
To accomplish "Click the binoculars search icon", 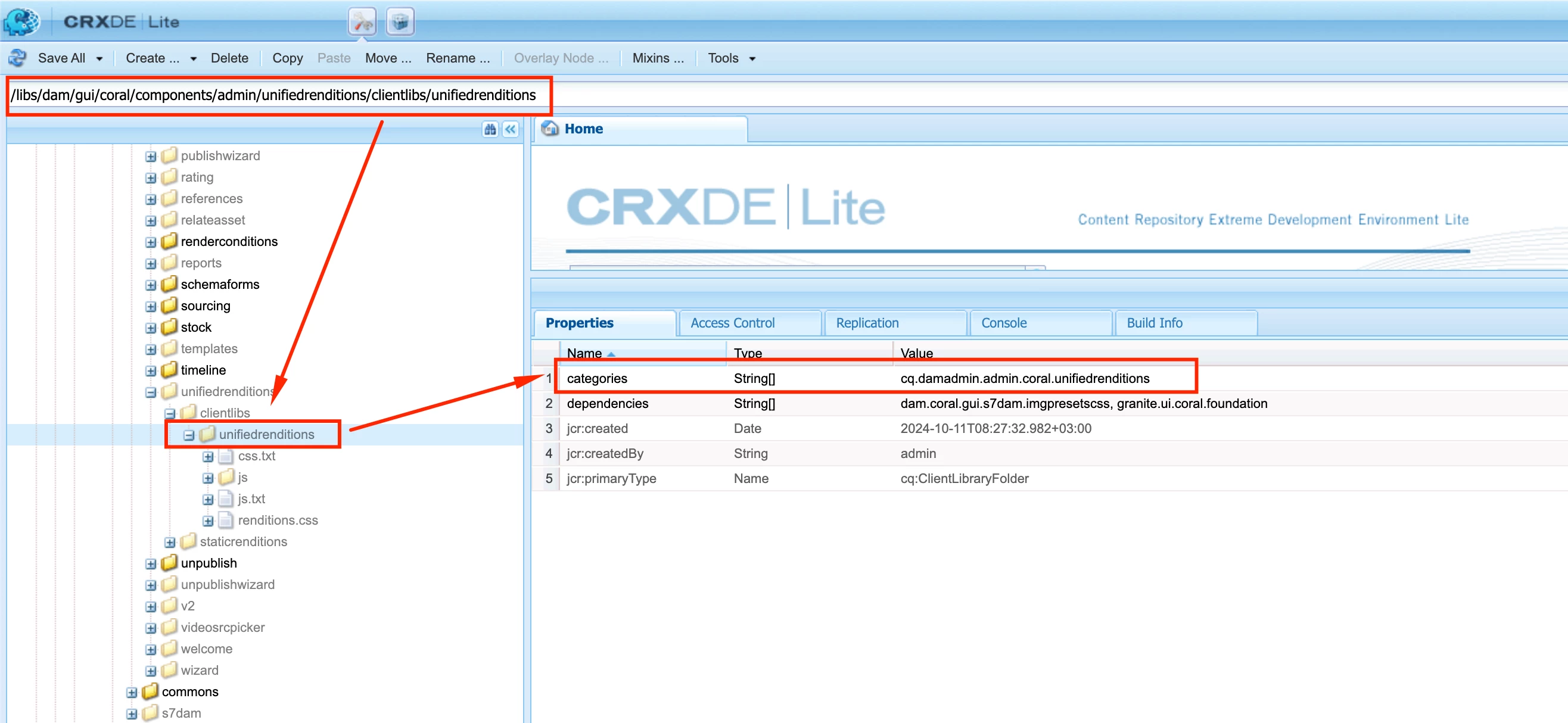I will (x=490, y=129).
